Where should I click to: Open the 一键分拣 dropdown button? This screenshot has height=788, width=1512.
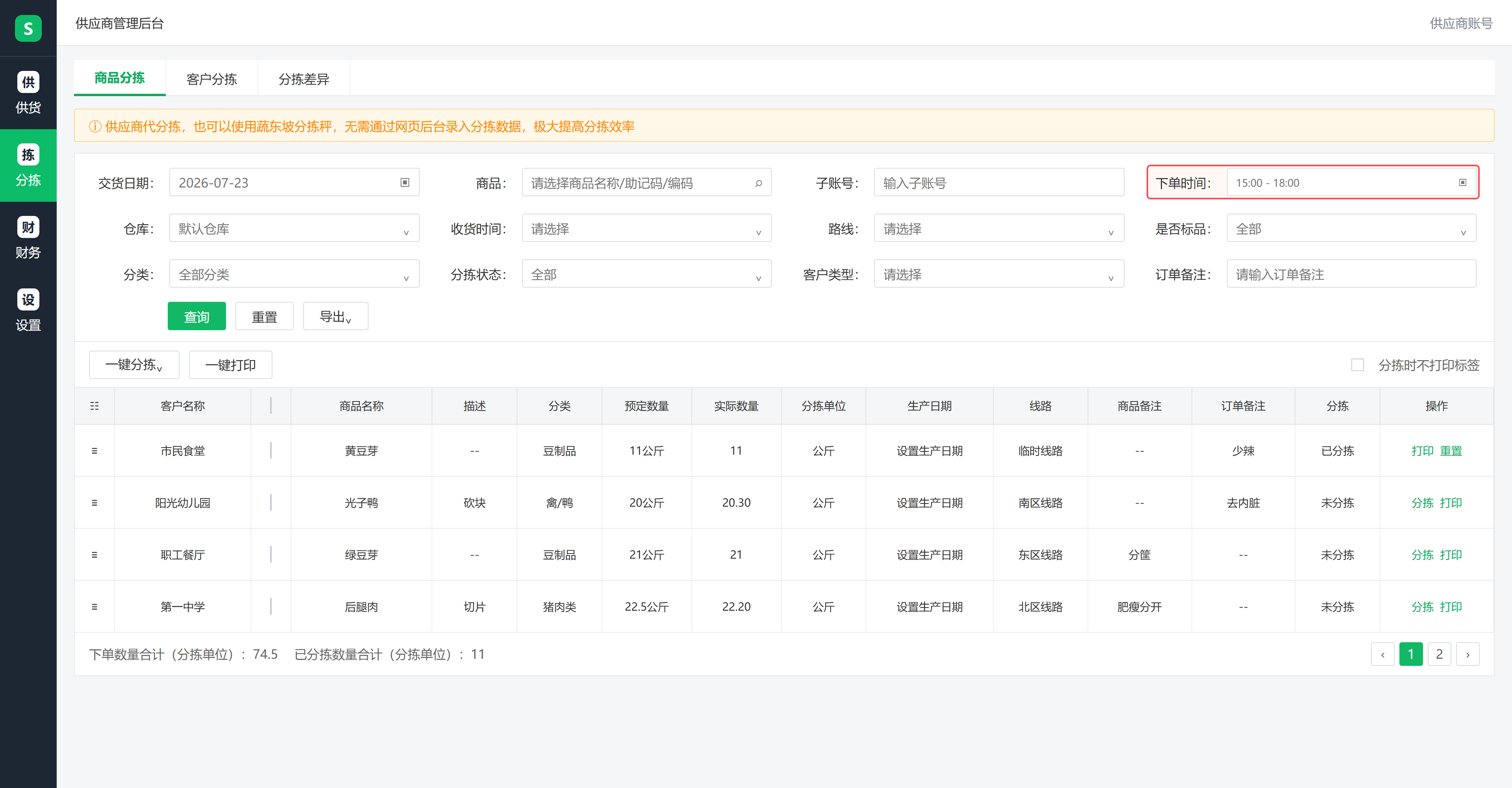(134, 364)
